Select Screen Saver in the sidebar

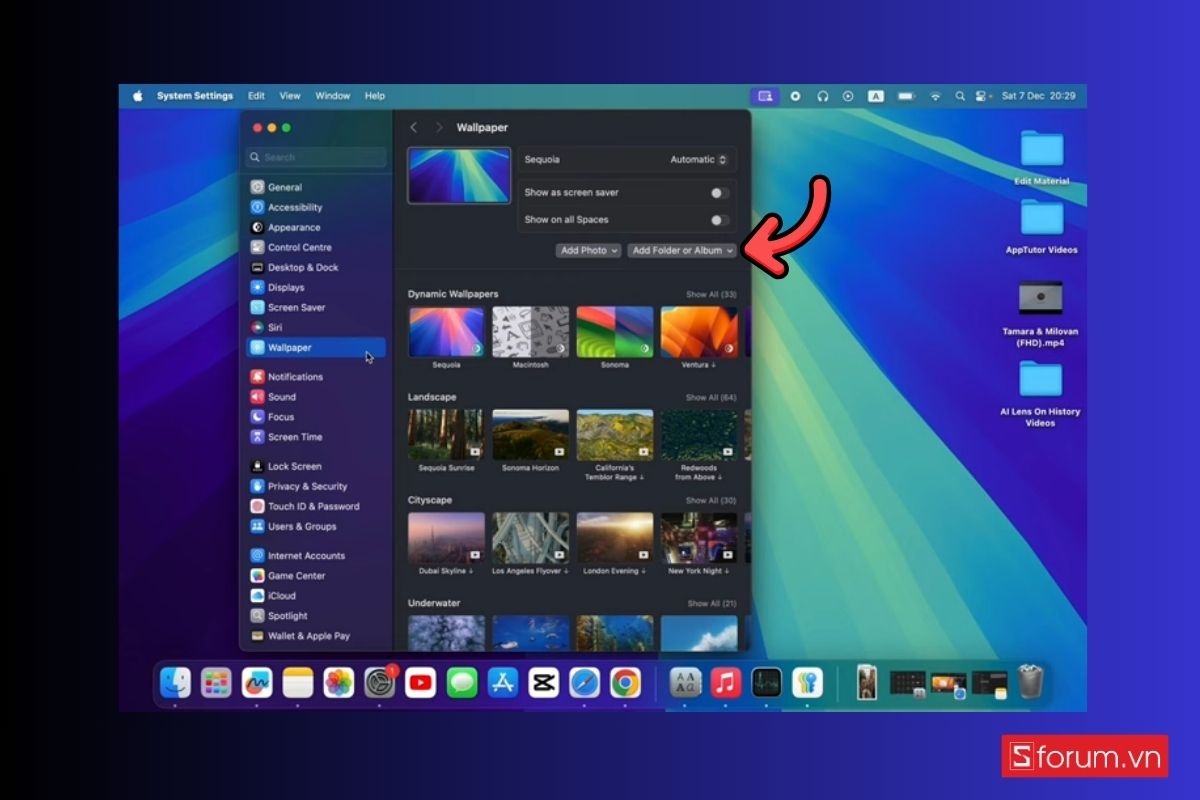coord(316,307)
